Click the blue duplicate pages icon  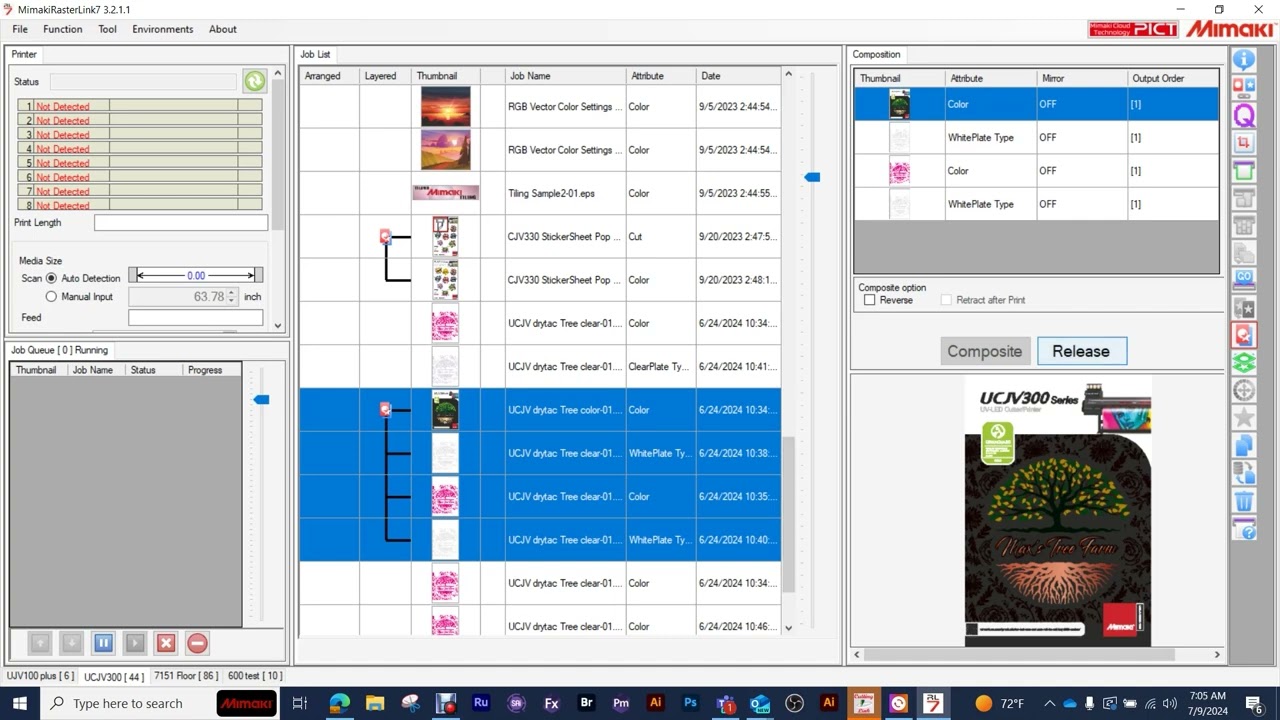tap(1243, 445)
